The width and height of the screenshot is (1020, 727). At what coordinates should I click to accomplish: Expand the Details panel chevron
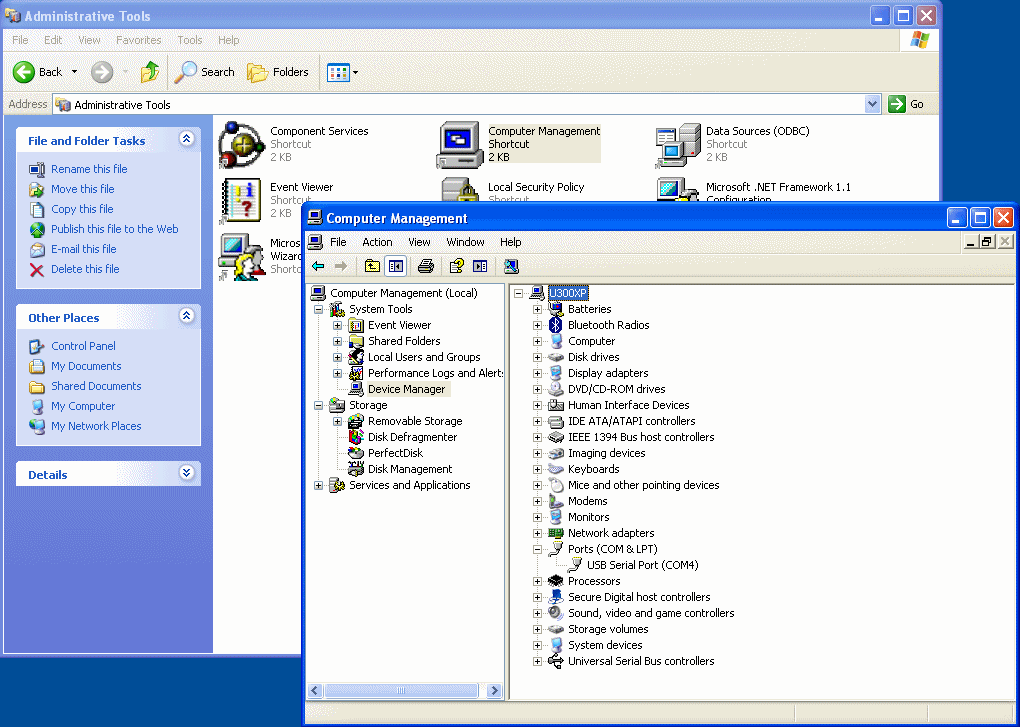click(187, 473)
